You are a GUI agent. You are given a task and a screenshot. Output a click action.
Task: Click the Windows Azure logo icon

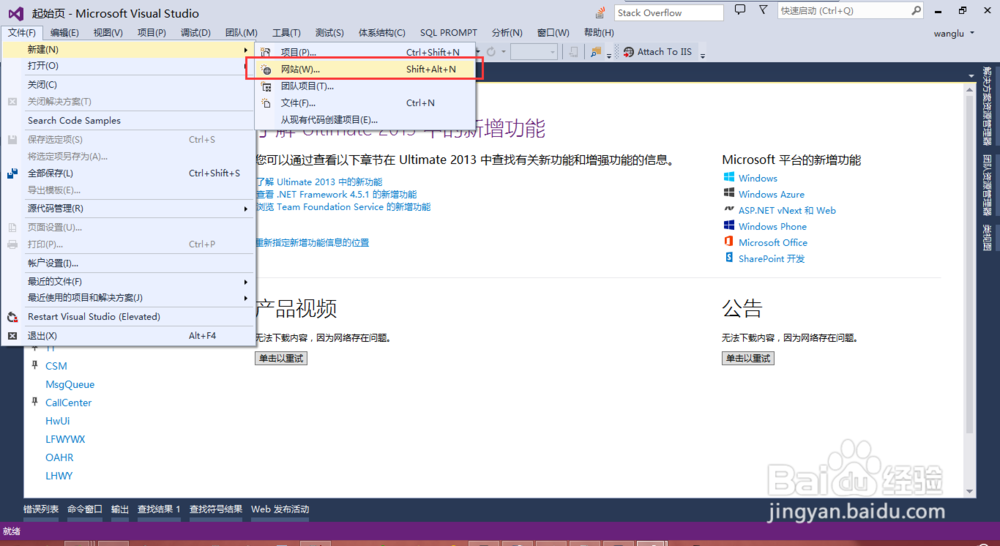coord(728,193)
